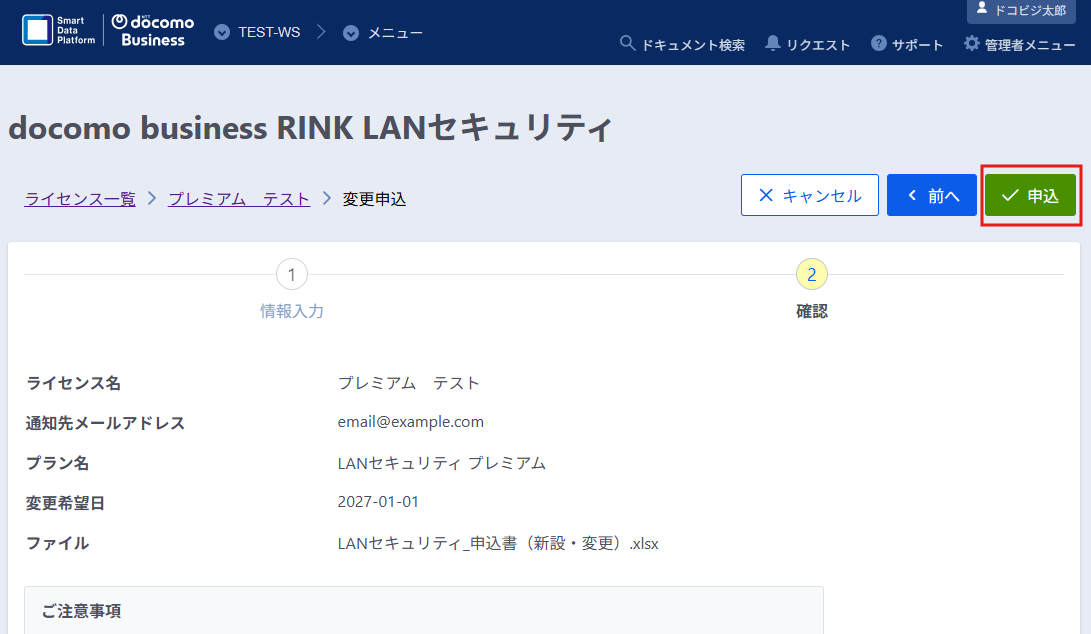Click the question mark support icon
Viewport: 1091px width, 634px height.
[879, 44]
